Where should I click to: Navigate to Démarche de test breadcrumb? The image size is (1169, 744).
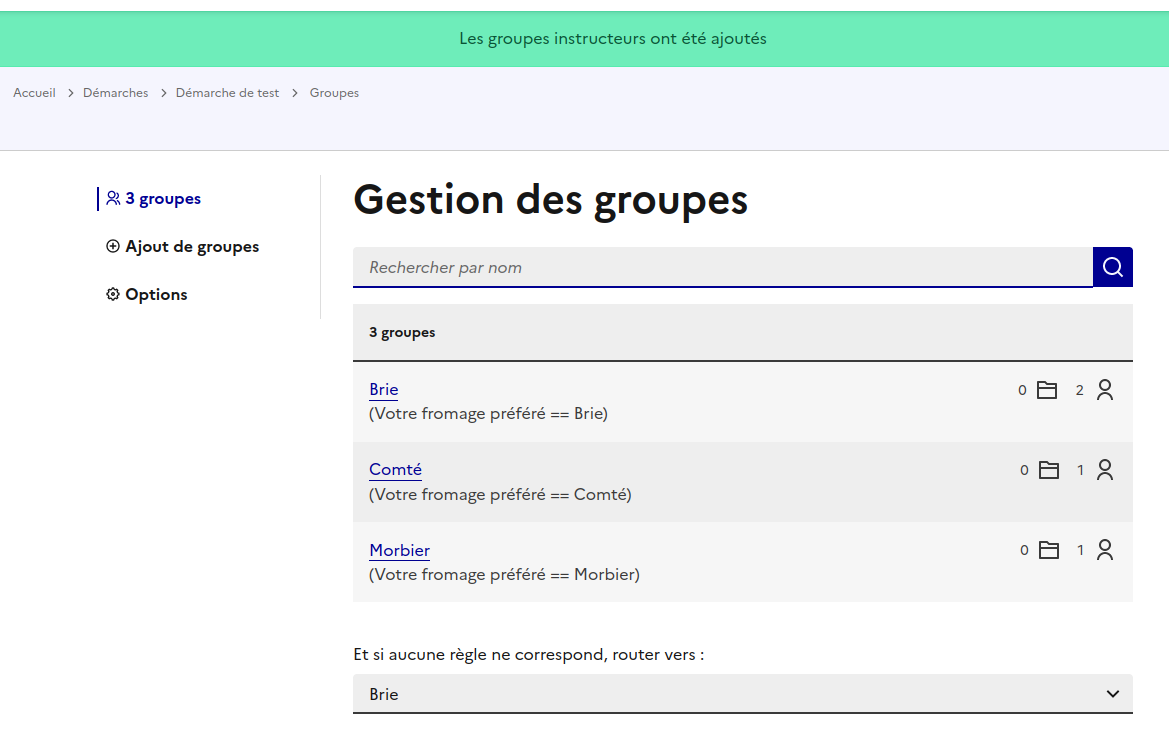227,93
